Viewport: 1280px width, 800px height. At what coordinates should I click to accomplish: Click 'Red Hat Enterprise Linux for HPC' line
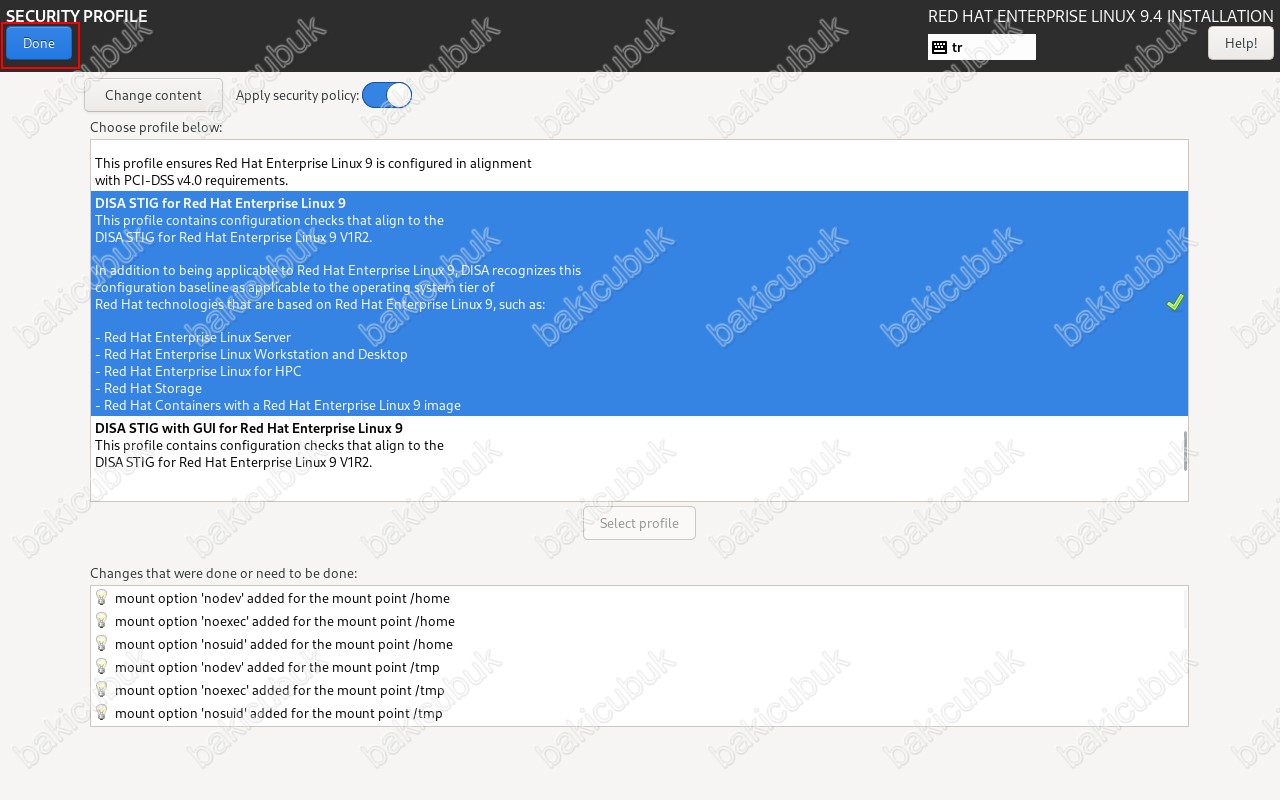198,371
